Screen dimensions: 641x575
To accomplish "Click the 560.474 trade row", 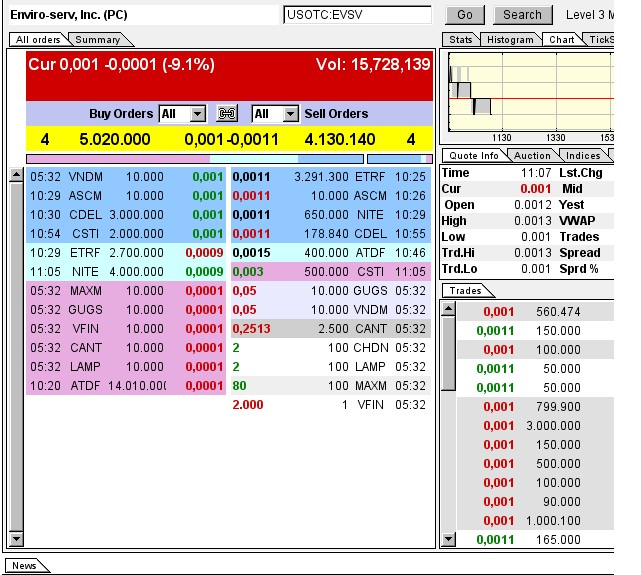I will [x=535, y=312].
